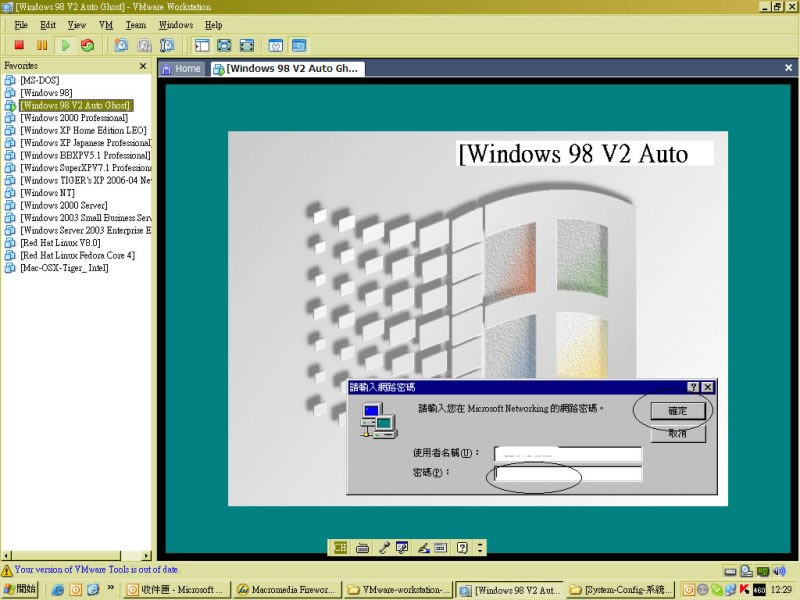Click the take snapshot toolbar icon
This screenshot has width=800, height=600.
[121, 45]
